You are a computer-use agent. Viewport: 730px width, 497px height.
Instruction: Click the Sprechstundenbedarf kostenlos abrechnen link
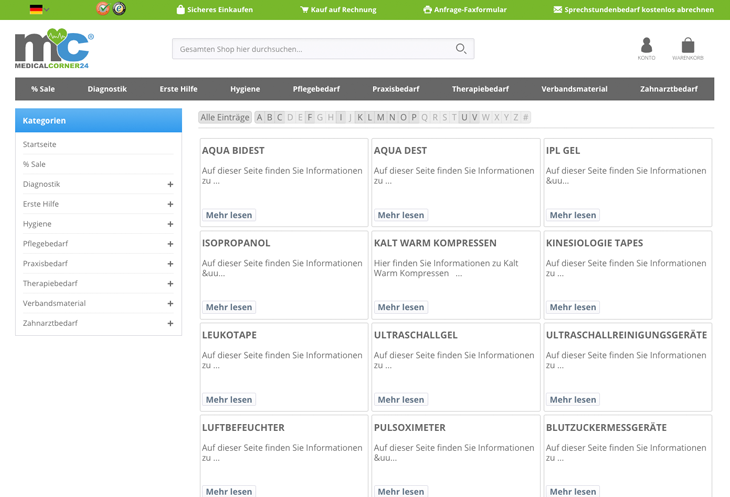coord(639,10)
